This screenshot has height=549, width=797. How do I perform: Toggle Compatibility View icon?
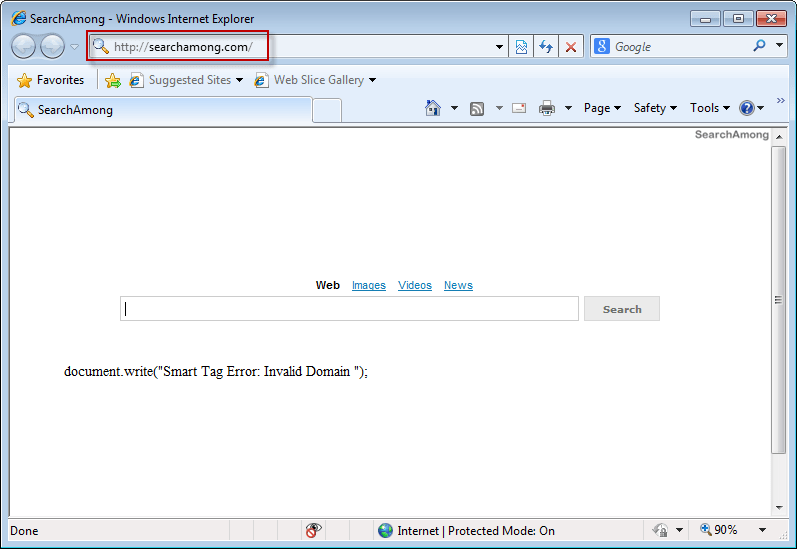pos(521,47)
